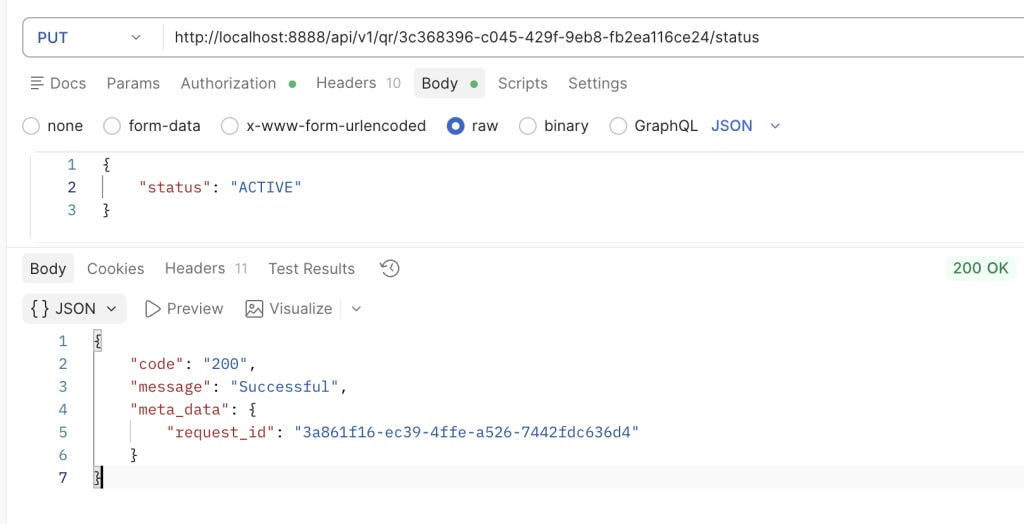Open the Docs section
1024x524 pixels.
58,83
